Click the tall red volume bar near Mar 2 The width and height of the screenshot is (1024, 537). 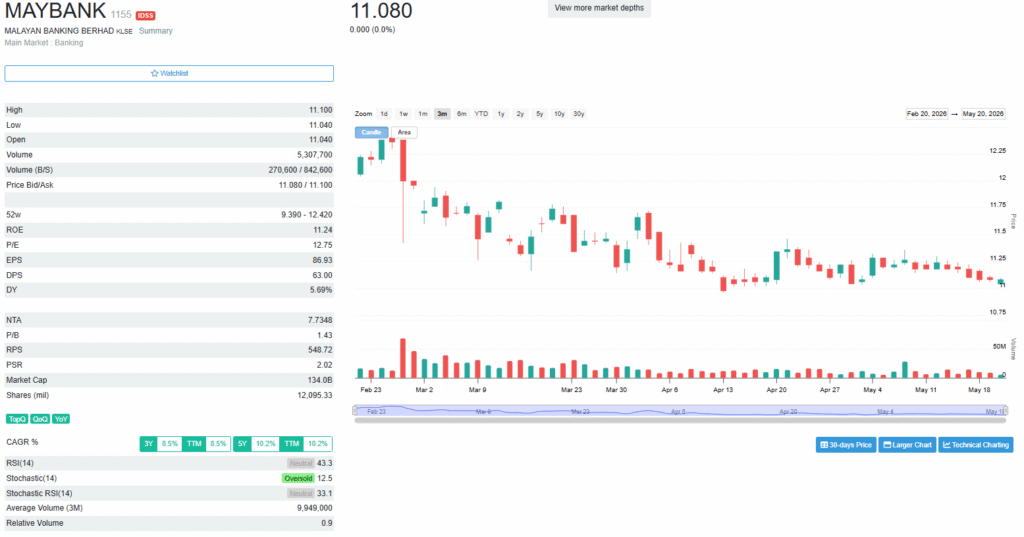pos(403,358)
